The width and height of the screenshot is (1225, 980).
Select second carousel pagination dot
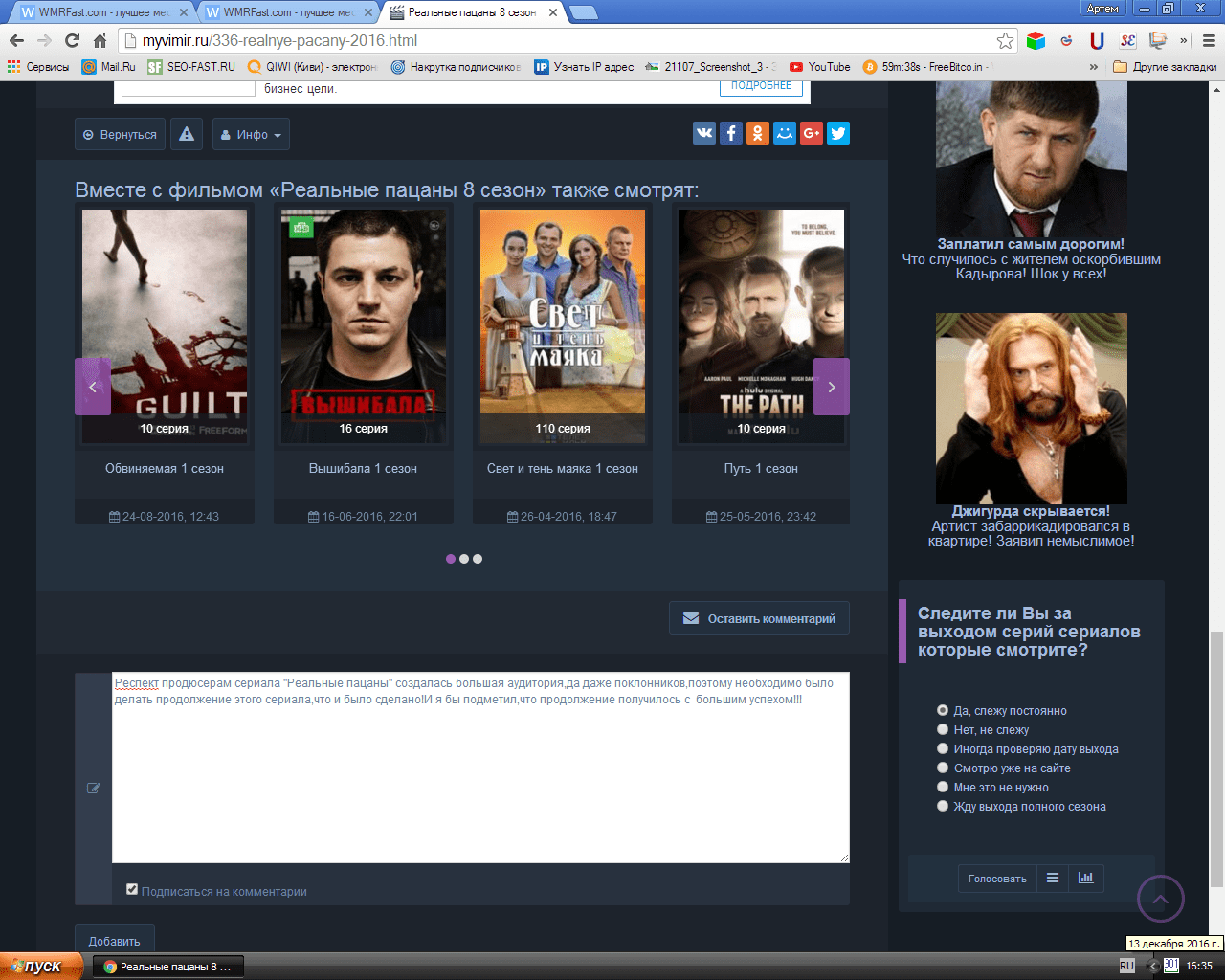[x=464, y=559]
